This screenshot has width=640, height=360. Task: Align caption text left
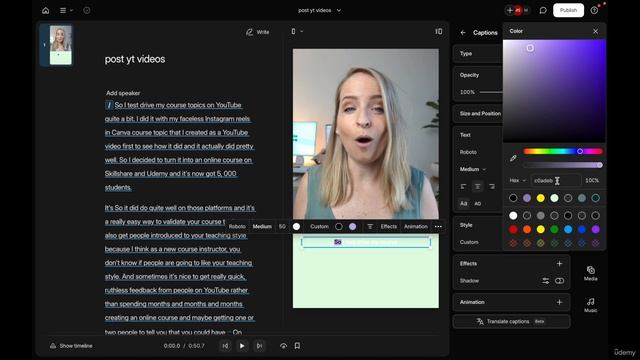point(463,187)
